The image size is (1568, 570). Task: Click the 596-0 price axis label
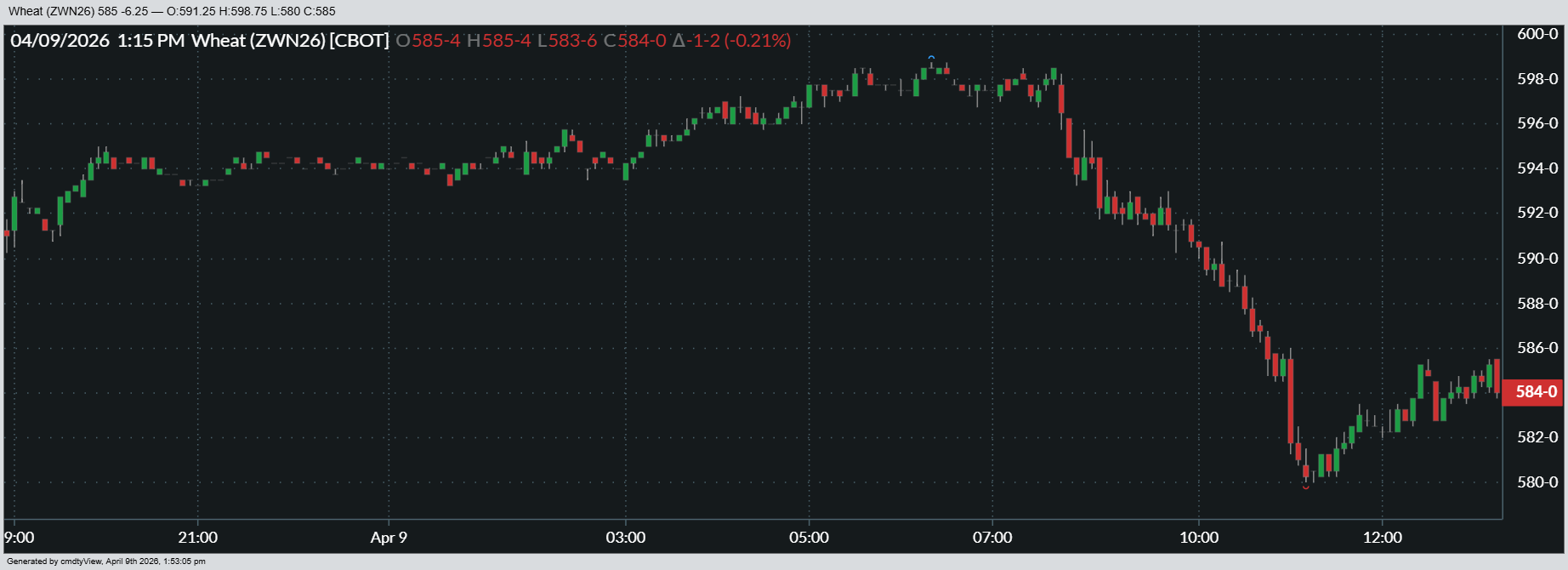1537,123
